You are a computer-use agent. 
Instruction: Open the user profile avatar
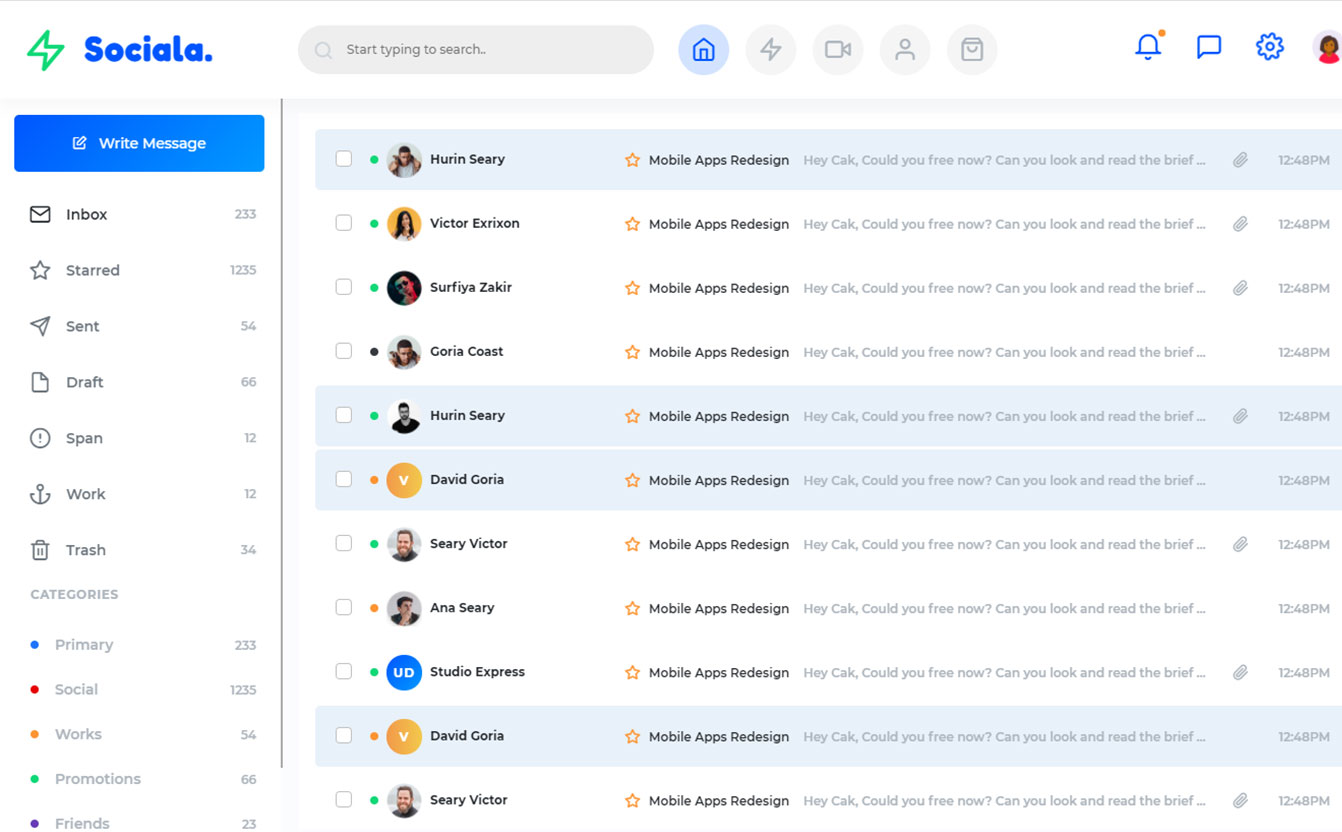1326,47
